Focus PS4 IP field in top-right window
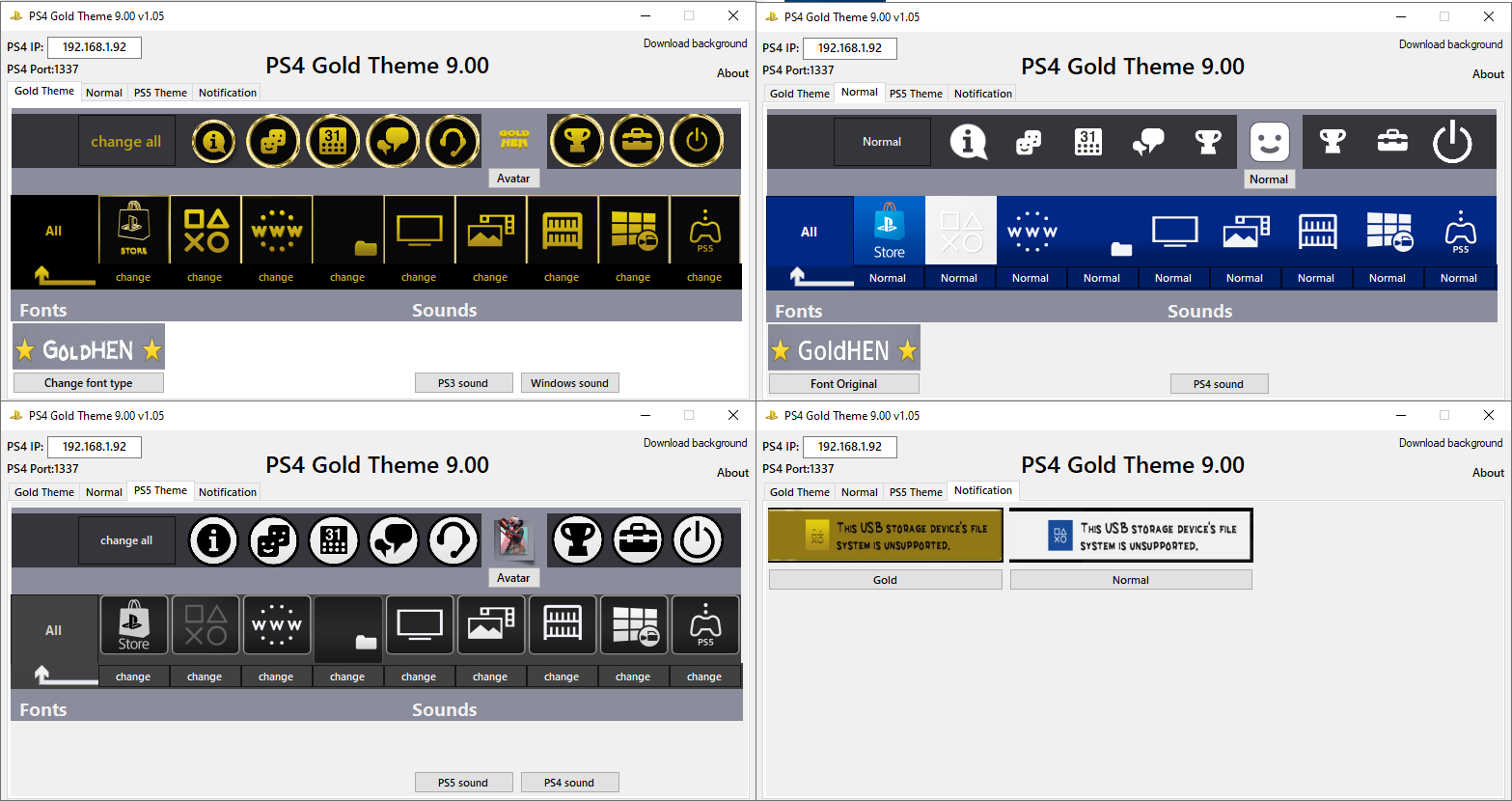Image resolution: width=1512 pixels, height=801 pixels. click(x=850, y=48)
